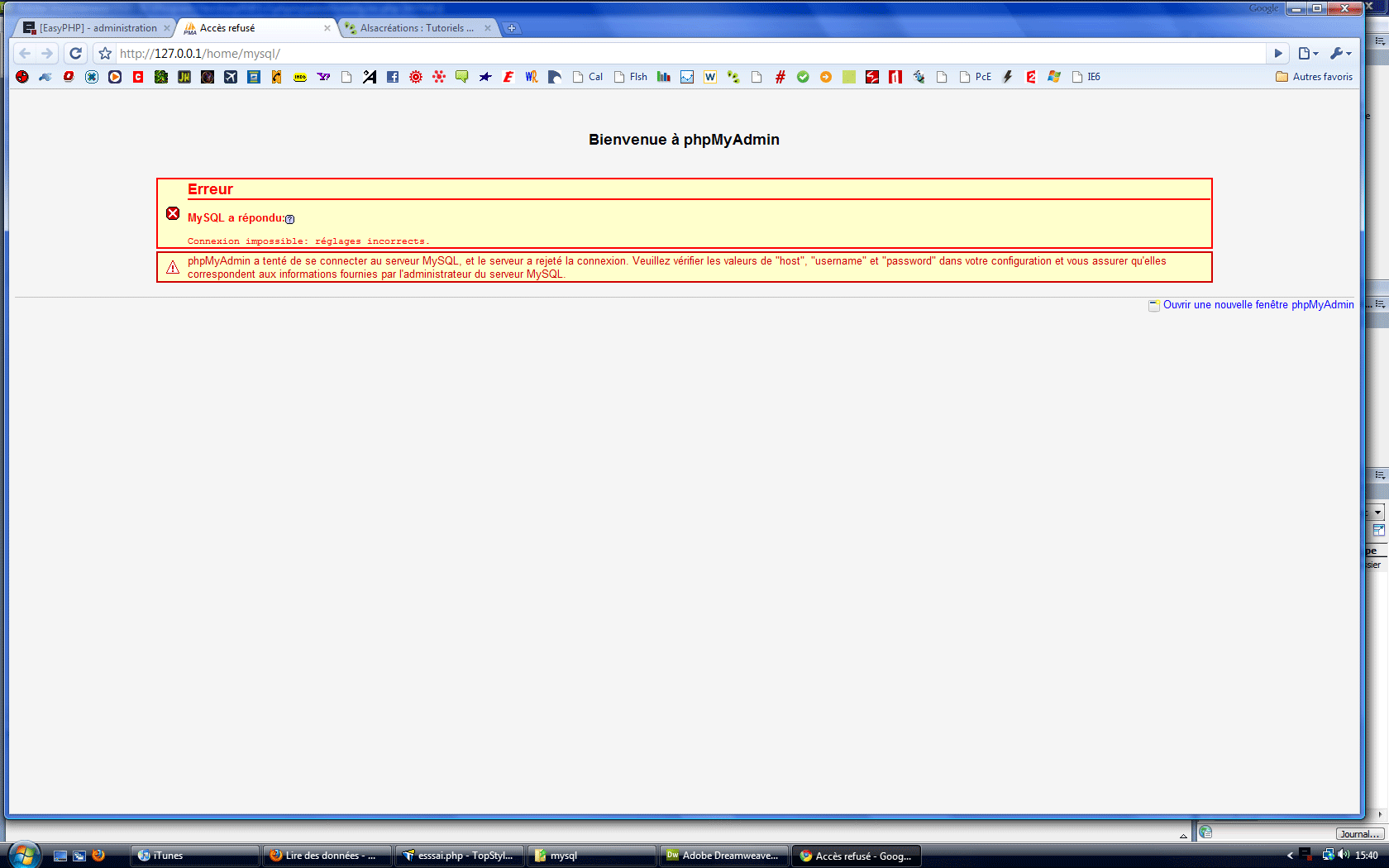Click the Go arrow beside the address bar

click(x=1278, y=54)
